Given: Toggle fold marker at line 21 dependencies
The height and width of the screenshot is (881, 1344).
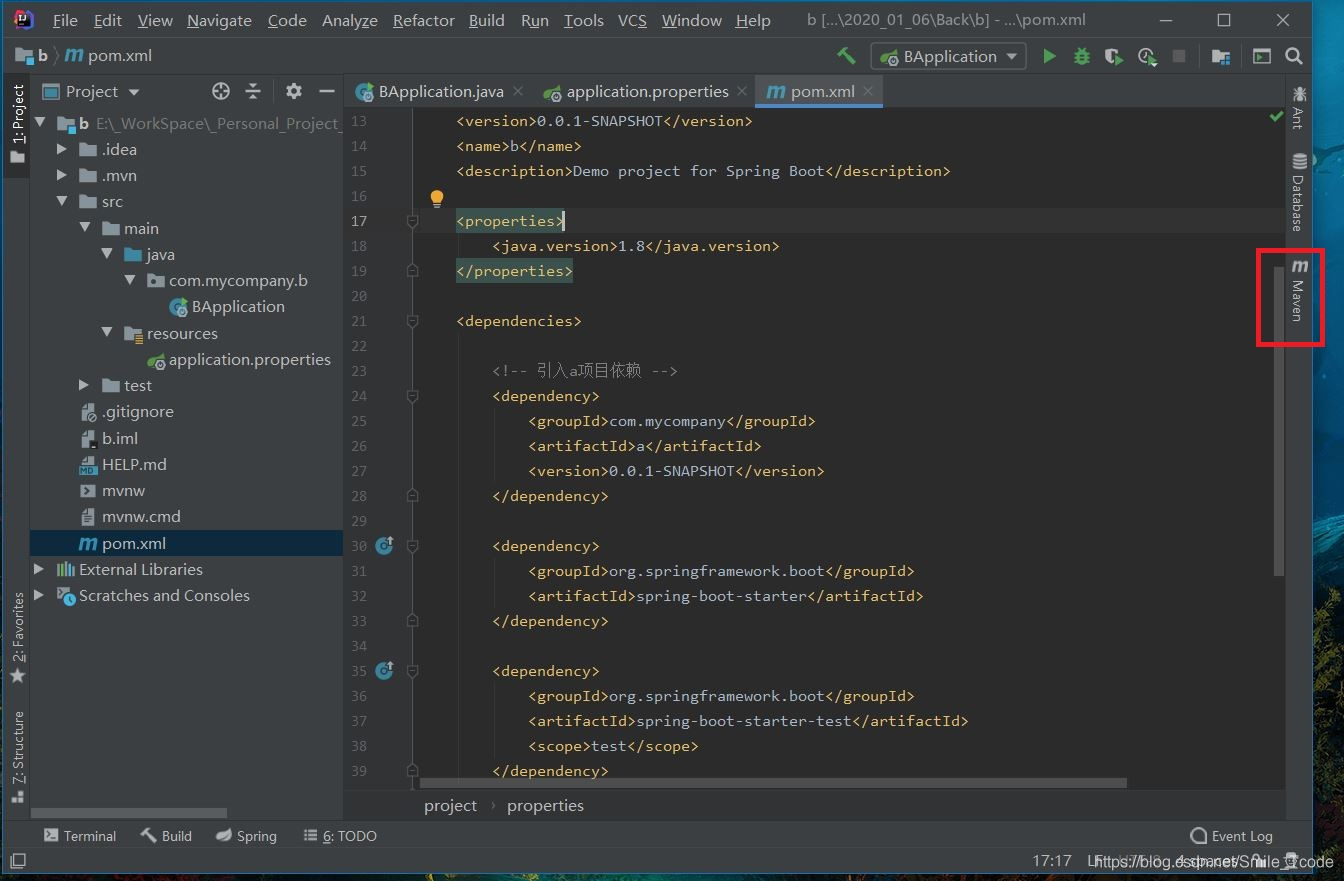Looking at the screenshot, I should click(x=412, y=321).
